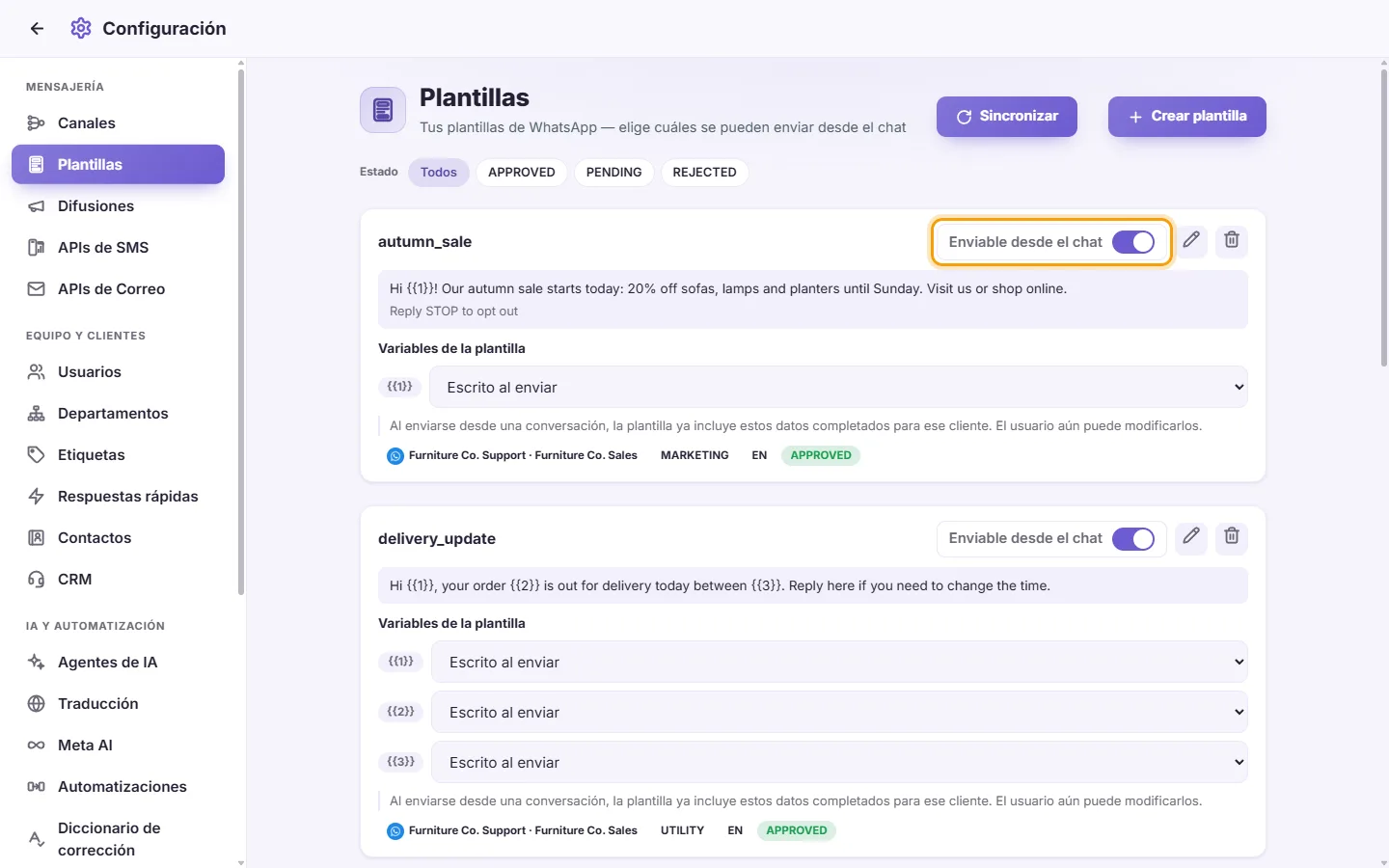Viewport: 1389px width, 868px height.
Task: Filter templates by PENDING status
Action: tap(614, 173)
